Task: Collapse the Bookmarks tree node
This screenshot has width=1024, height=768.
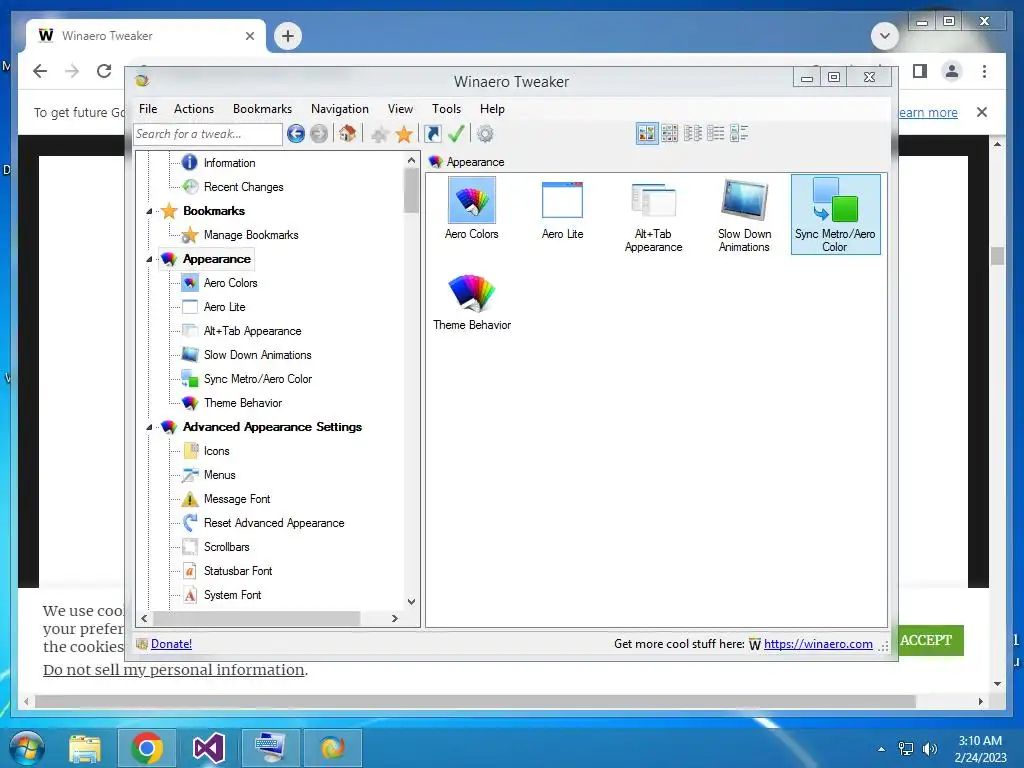Action: (149, 212)
